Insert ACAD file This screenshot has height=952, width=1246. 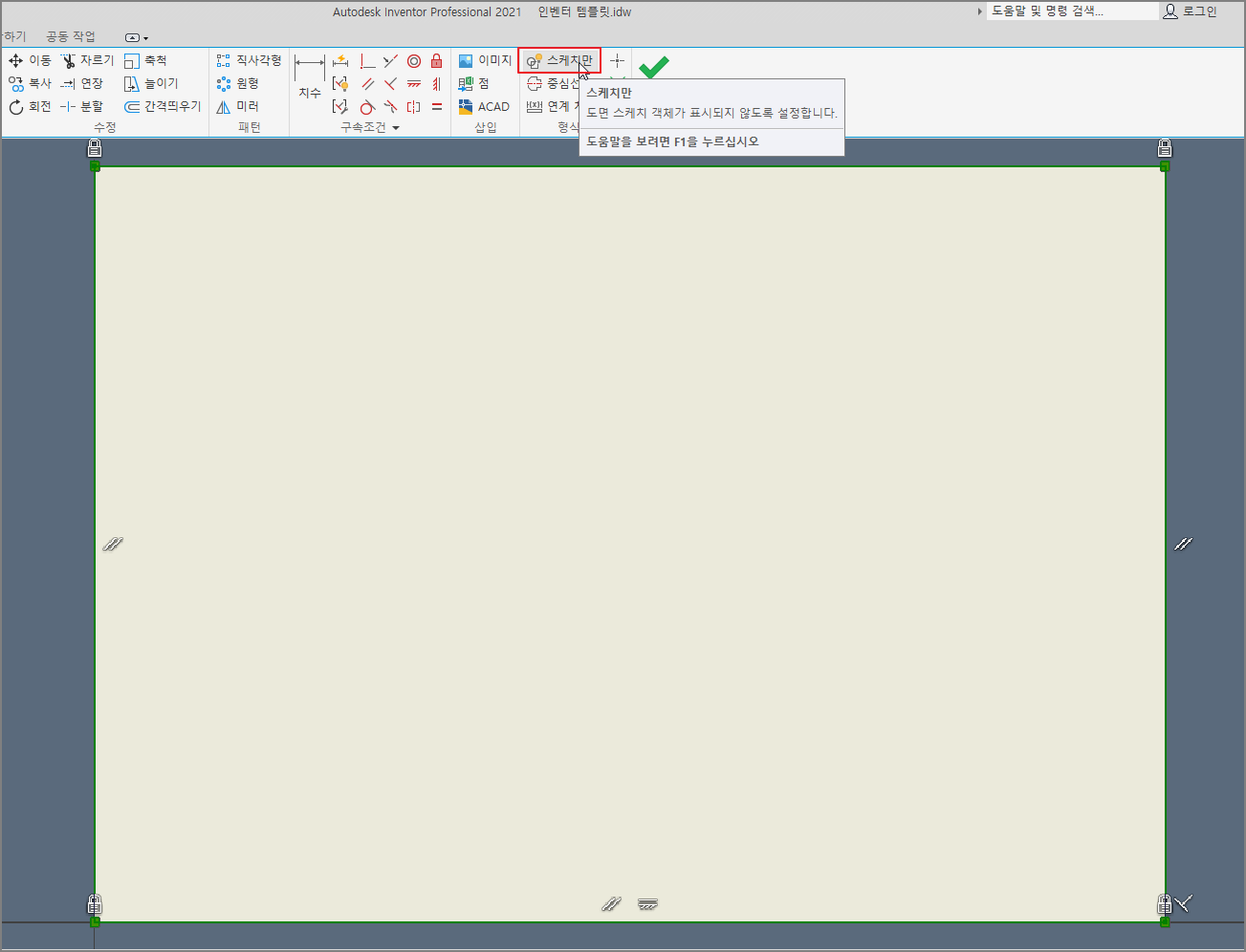tap(484, 106)
